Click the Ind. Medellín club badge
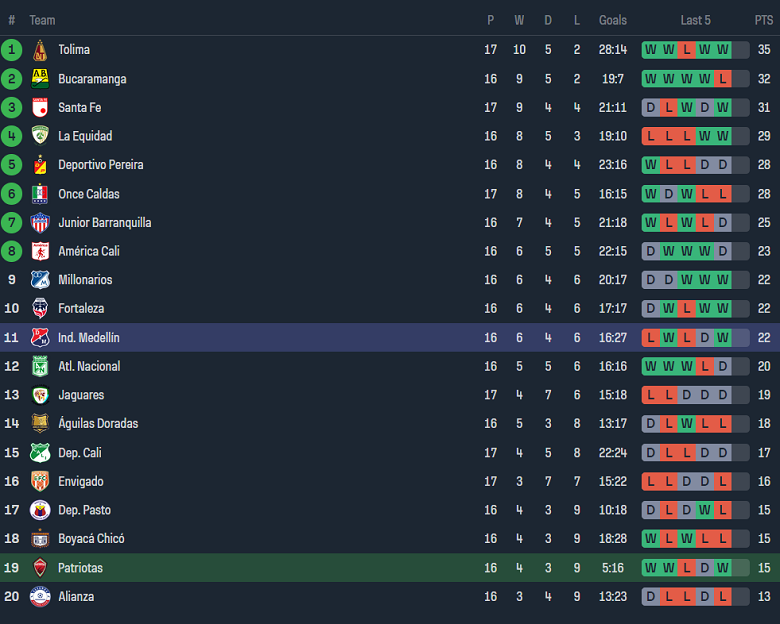This screenshot has height=624, width=780. (x=40, y=338)
